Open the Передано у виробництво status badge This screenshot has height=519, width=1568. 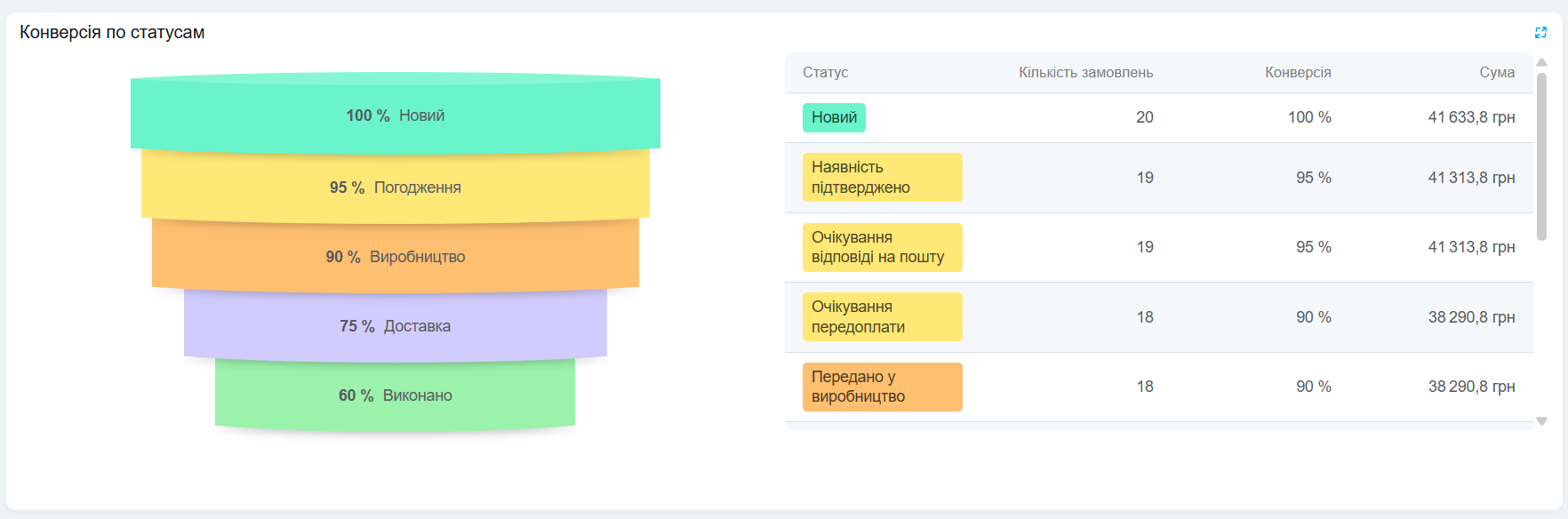tap(882, 387)
